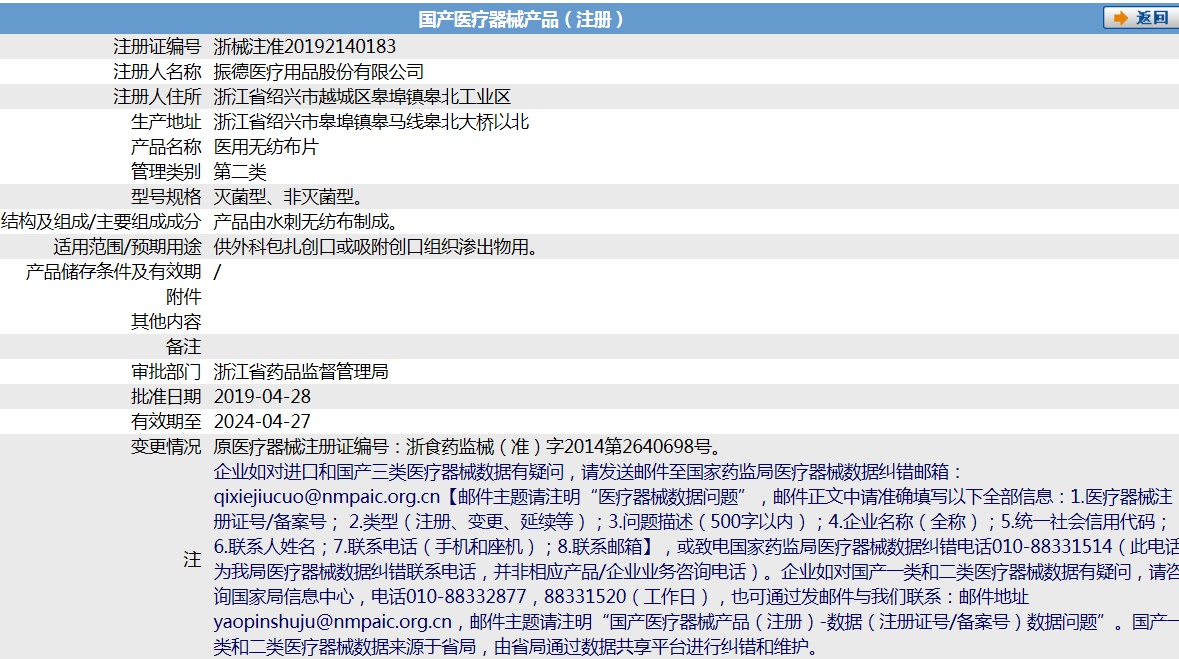This screenshot has height=659, width=1179.
Task: Click the label 有效期至
Action: (x=166, y=421)
